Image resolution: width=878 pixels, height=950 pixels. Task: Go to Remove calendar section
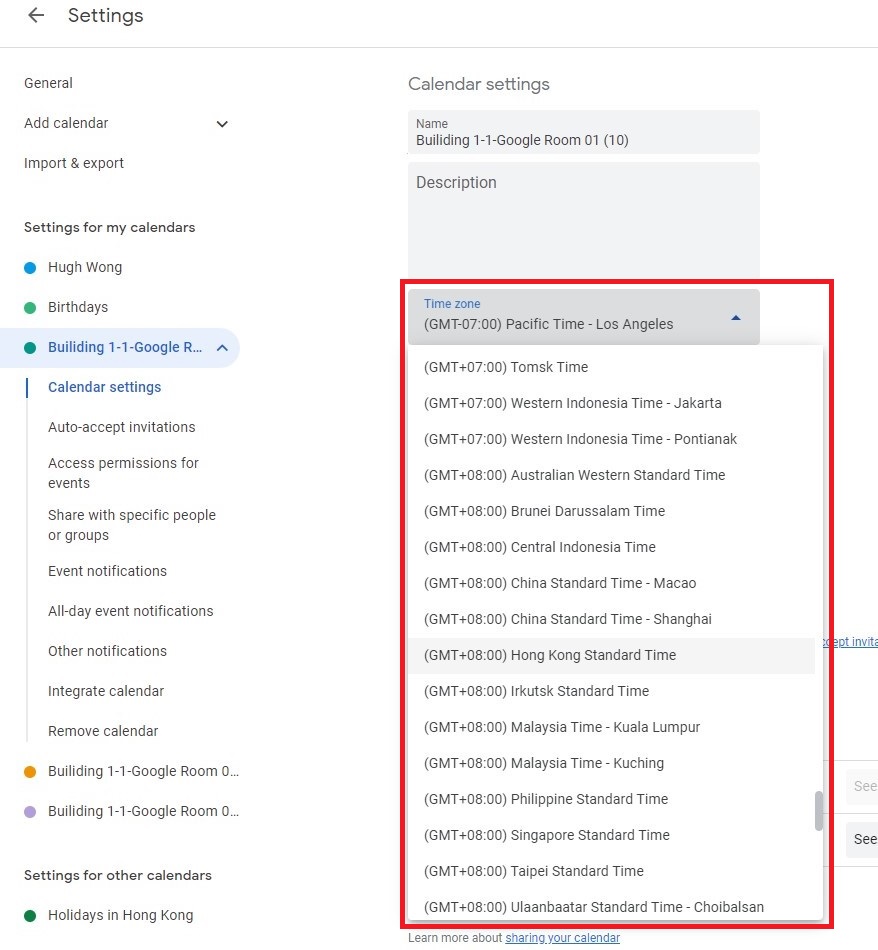pyautogui.click(x=103, y=731)
